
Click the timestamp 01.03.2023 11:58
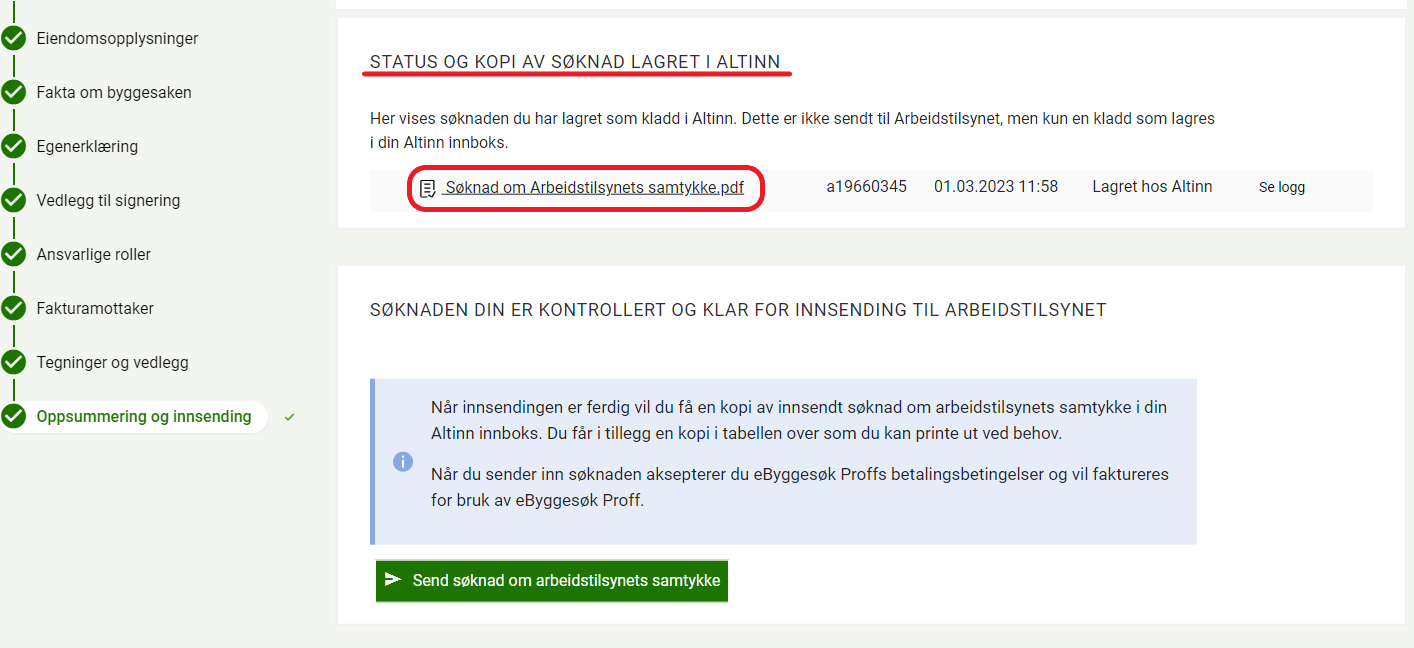click(x=995, y=187)
